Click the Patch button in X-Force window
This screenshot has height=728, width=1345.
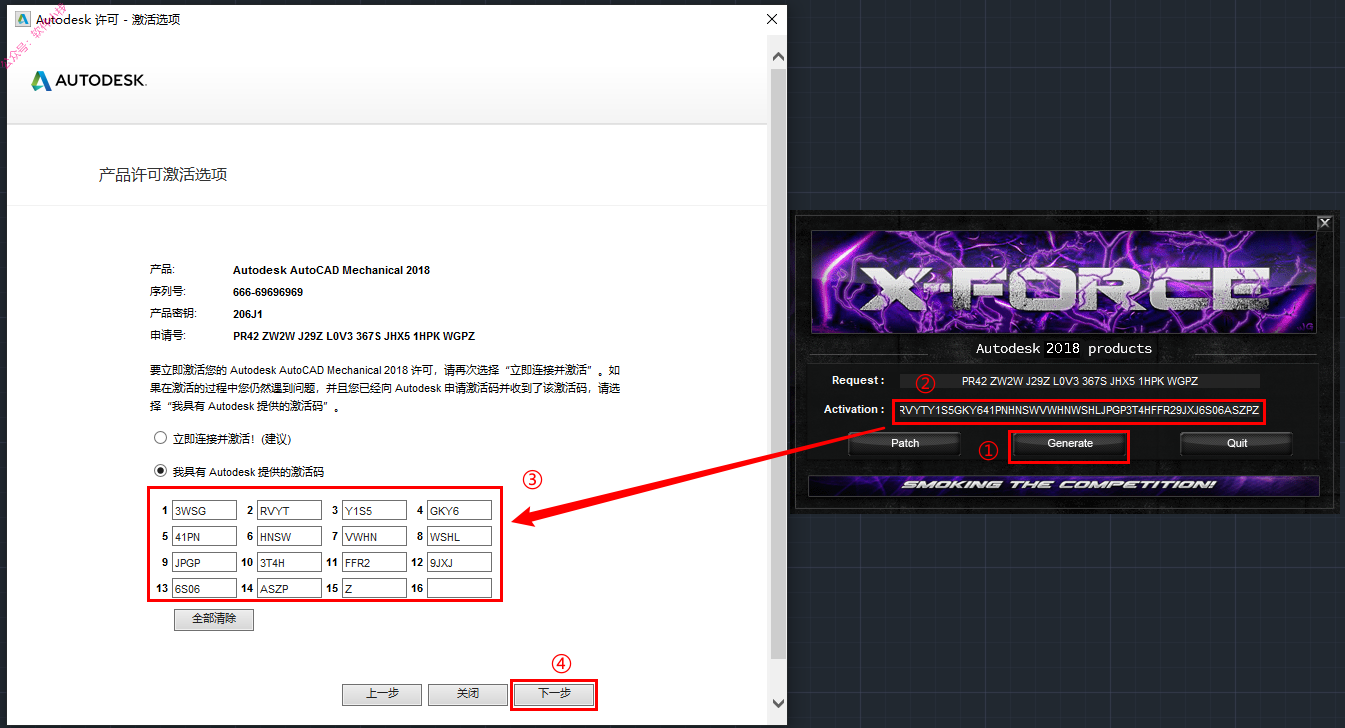(905, 443)
